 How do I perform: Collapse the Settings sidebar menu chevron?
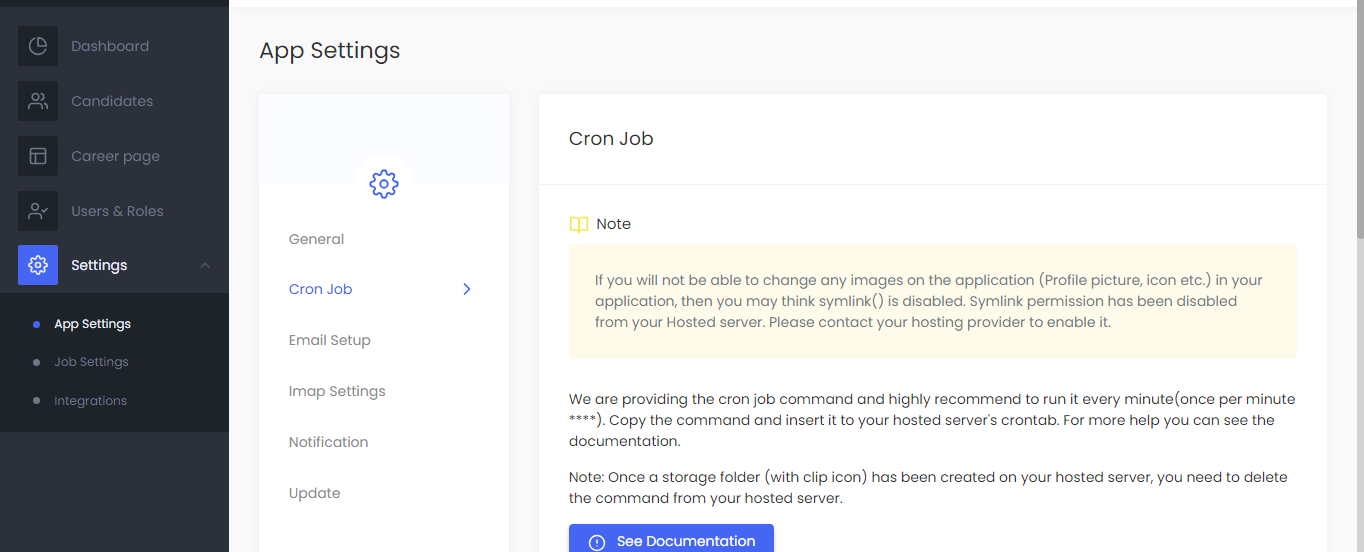(x=205, y=265)
